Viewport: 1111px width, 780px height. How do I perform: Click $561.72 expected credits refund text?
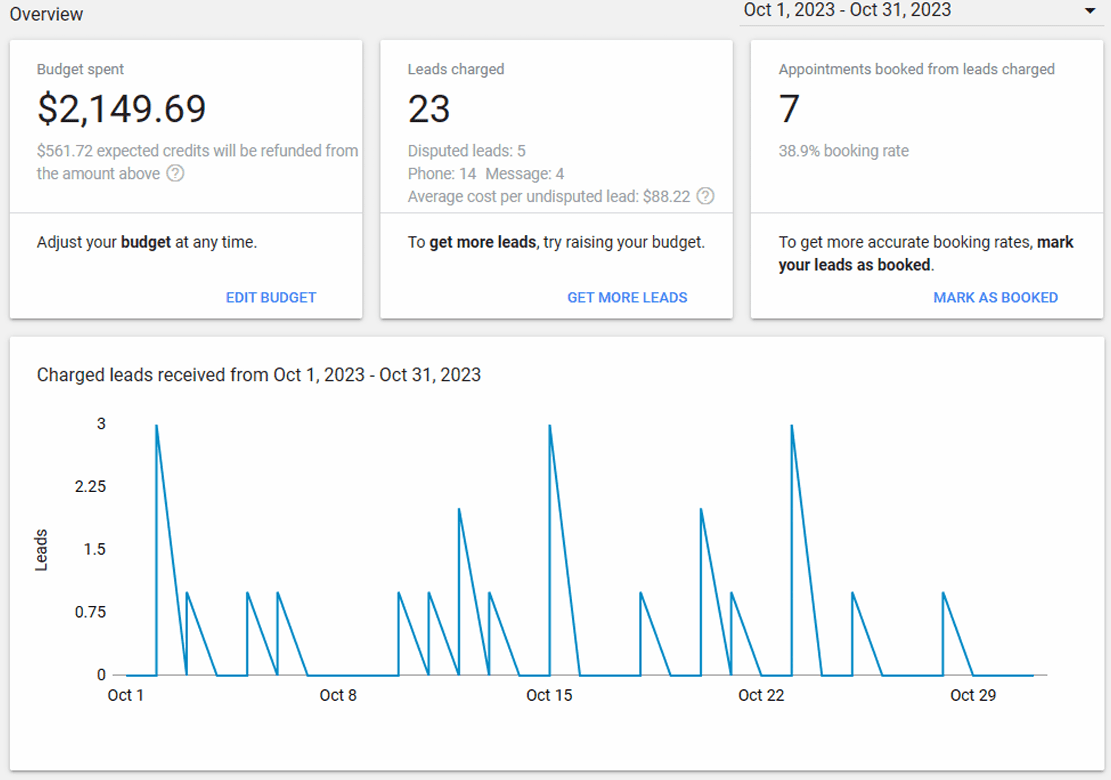pos(197,162)
